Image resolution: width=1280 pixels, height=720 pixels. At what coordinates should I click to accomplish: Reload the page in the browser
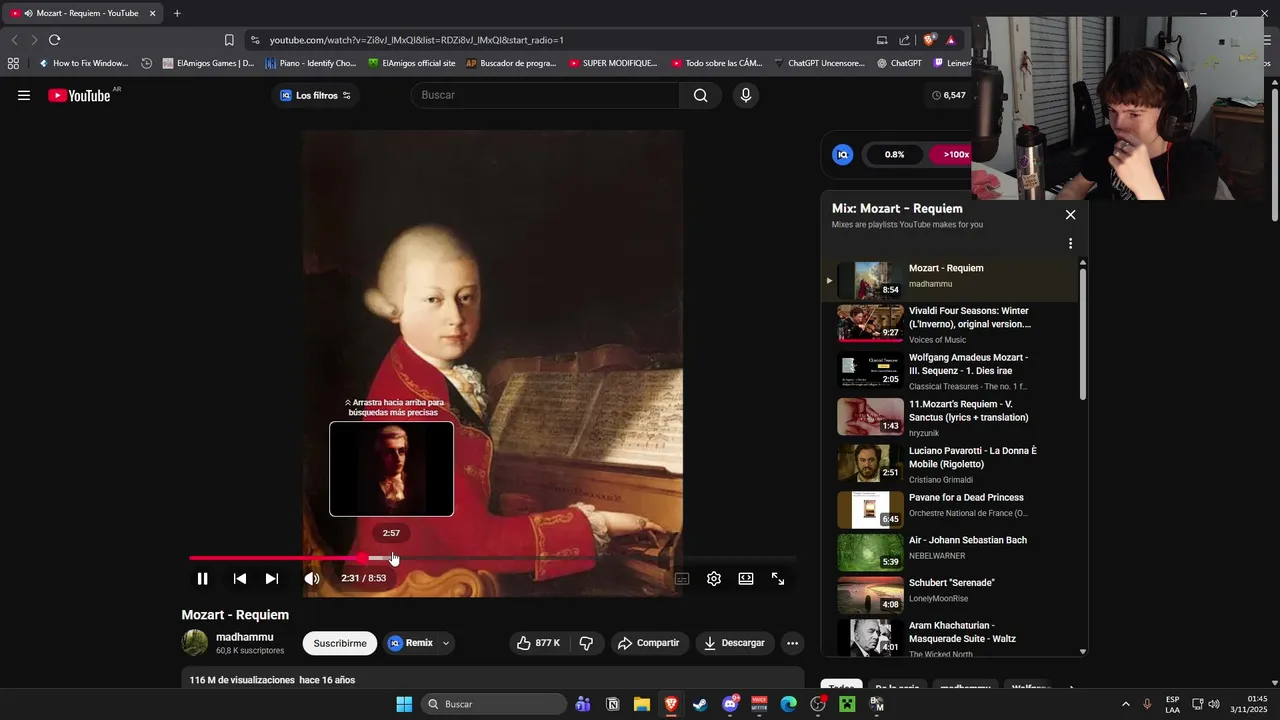pyautogui.click(x=54, y=40)
